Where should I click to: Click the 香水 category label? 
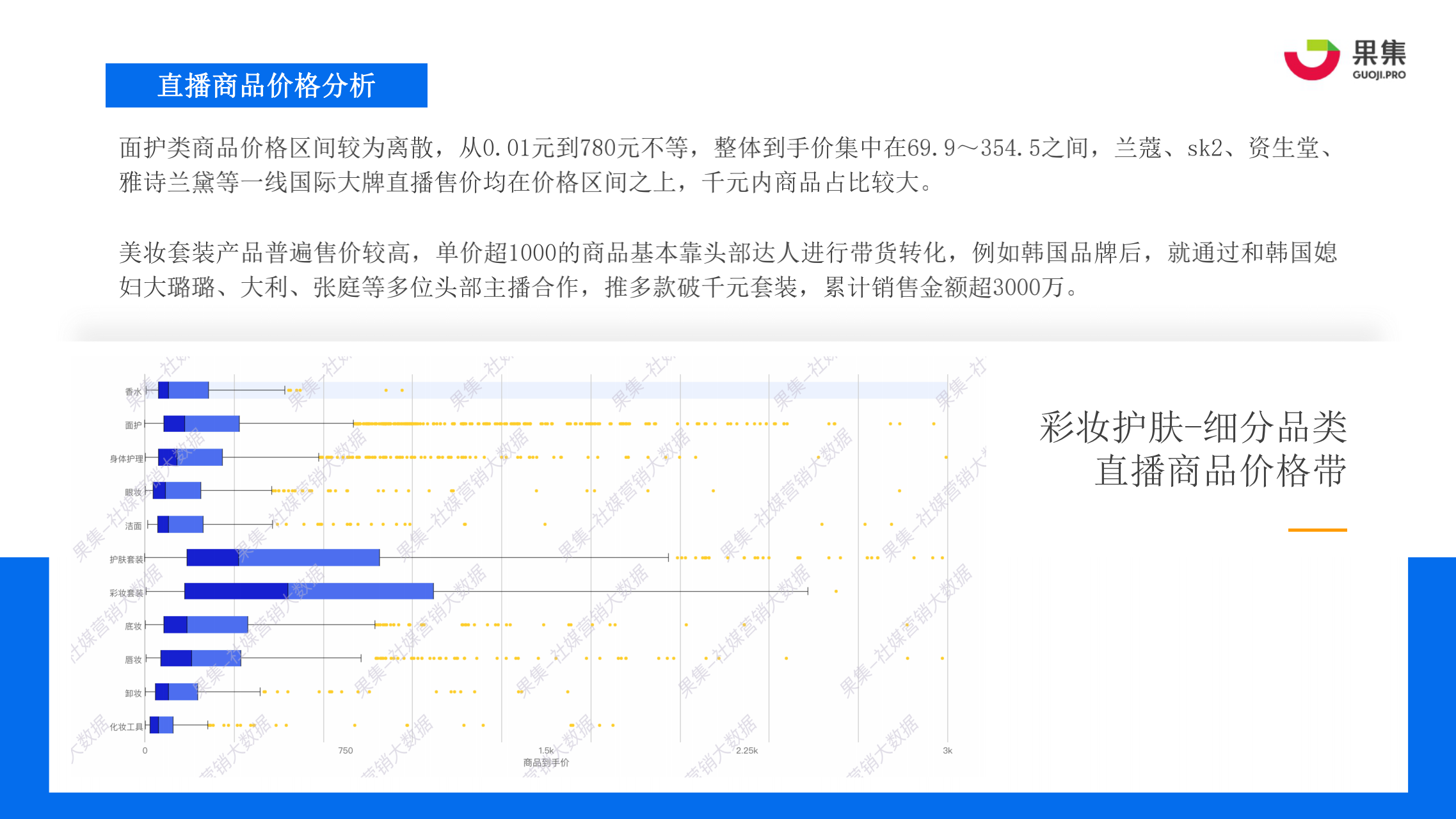(x=133, y=392)
